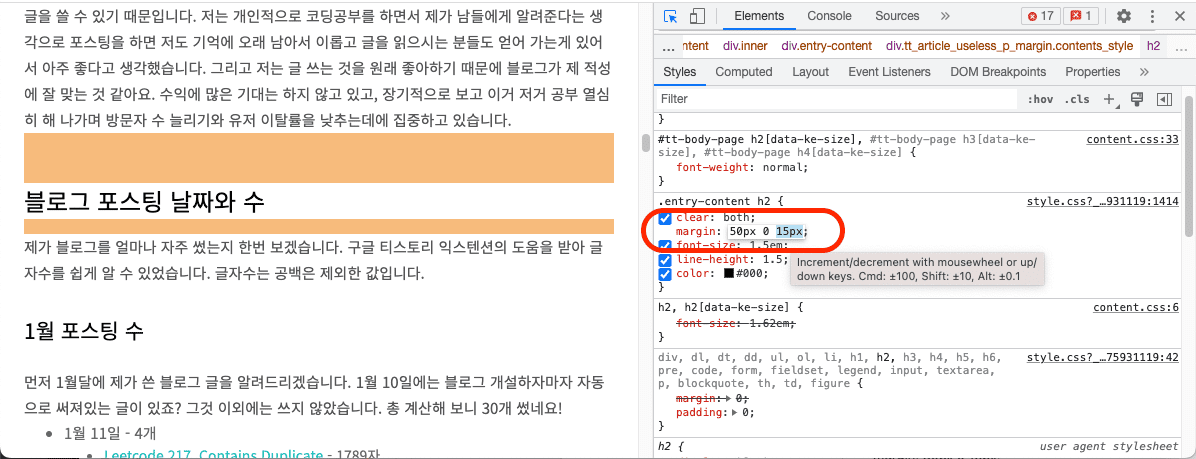Switch to the Sources tab
Viewport: 1196px width, 459px height.
pos(897,16)
